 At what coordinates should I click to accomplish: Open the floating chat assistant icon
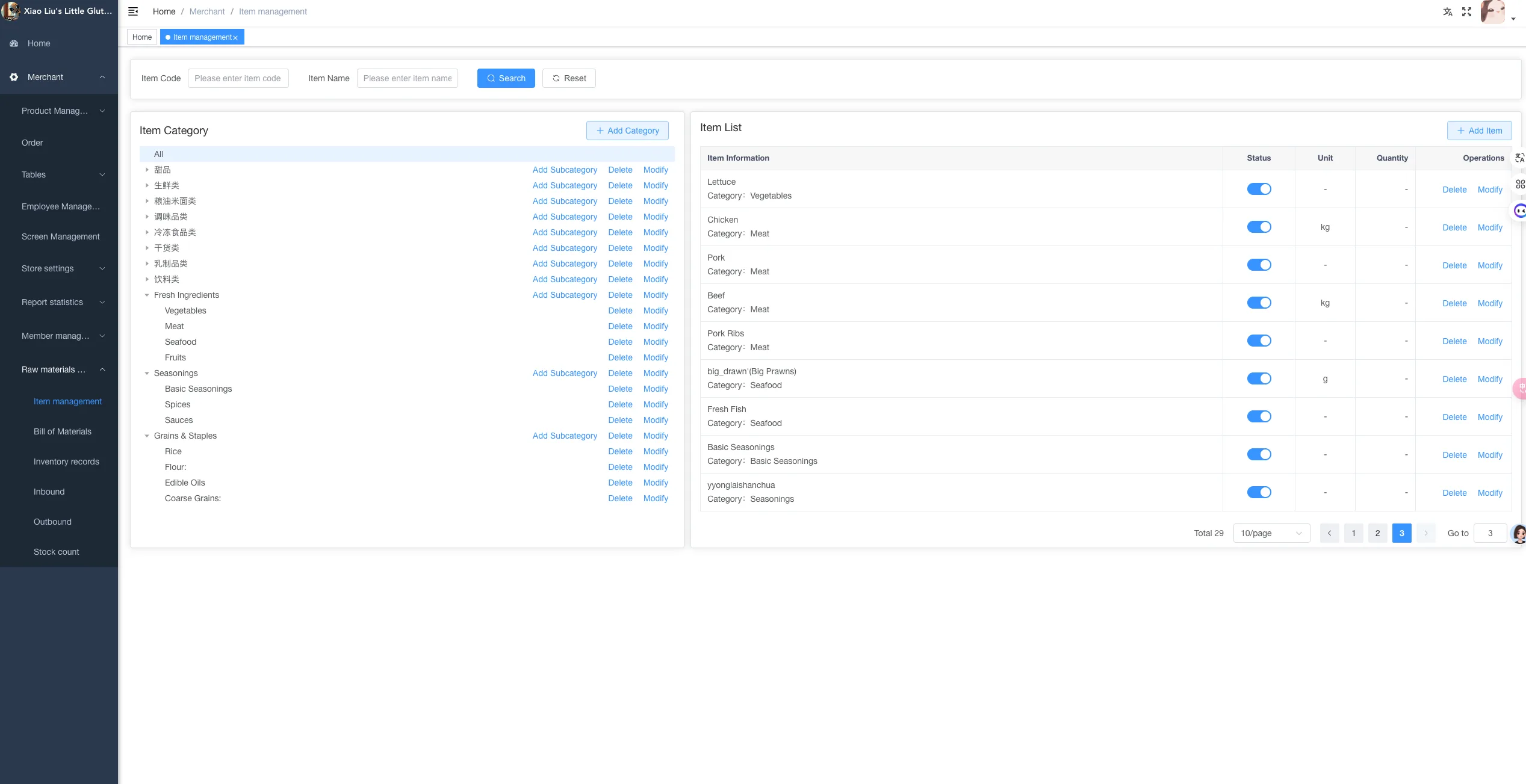click(1520, 211)
